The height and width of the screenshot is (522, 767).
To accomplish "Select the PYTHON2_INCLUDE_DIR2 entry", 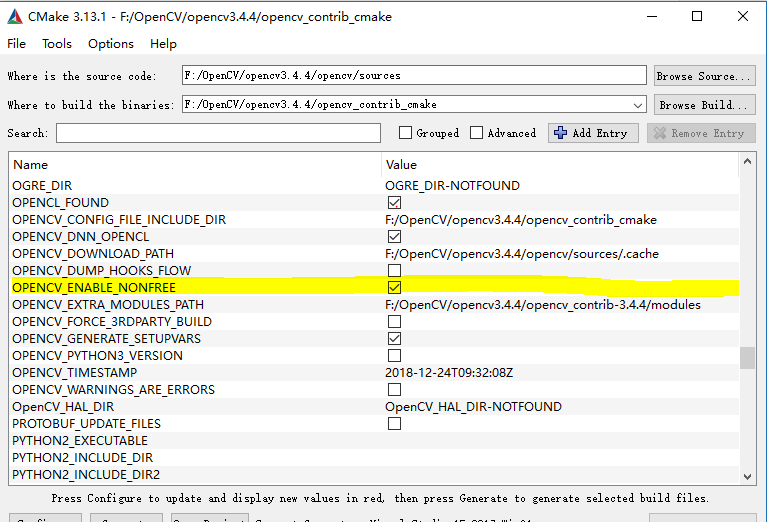I will (x=86, y=475).
